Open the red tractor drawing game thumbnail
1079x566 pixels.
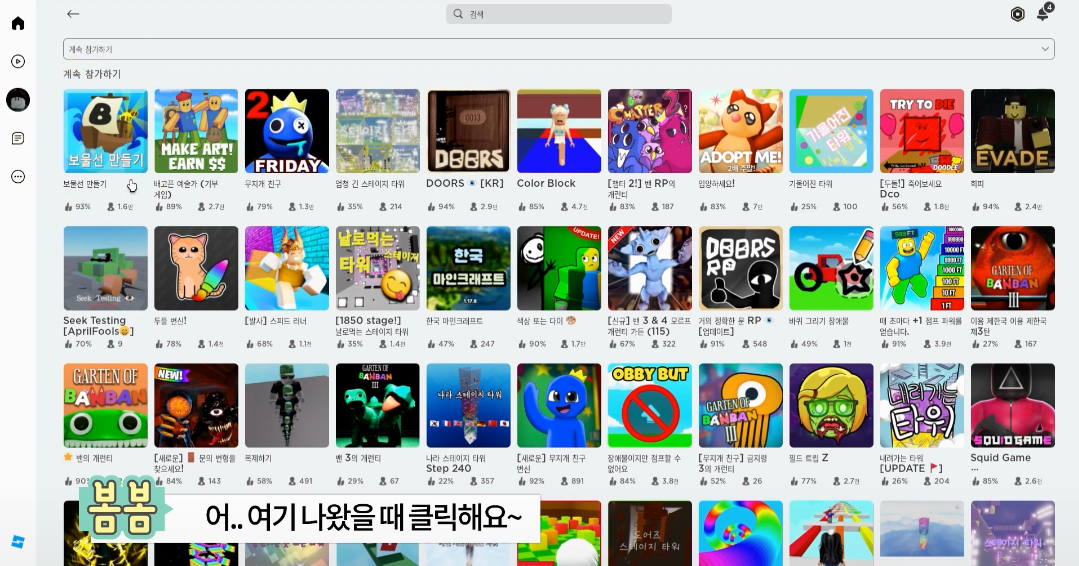(831, 268)
